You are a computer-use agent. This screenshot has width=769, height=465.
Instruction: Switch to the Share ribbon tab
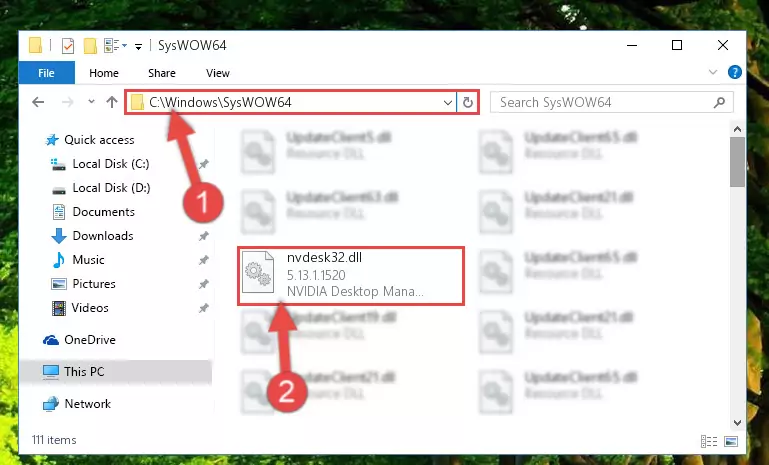click(162, 73)
